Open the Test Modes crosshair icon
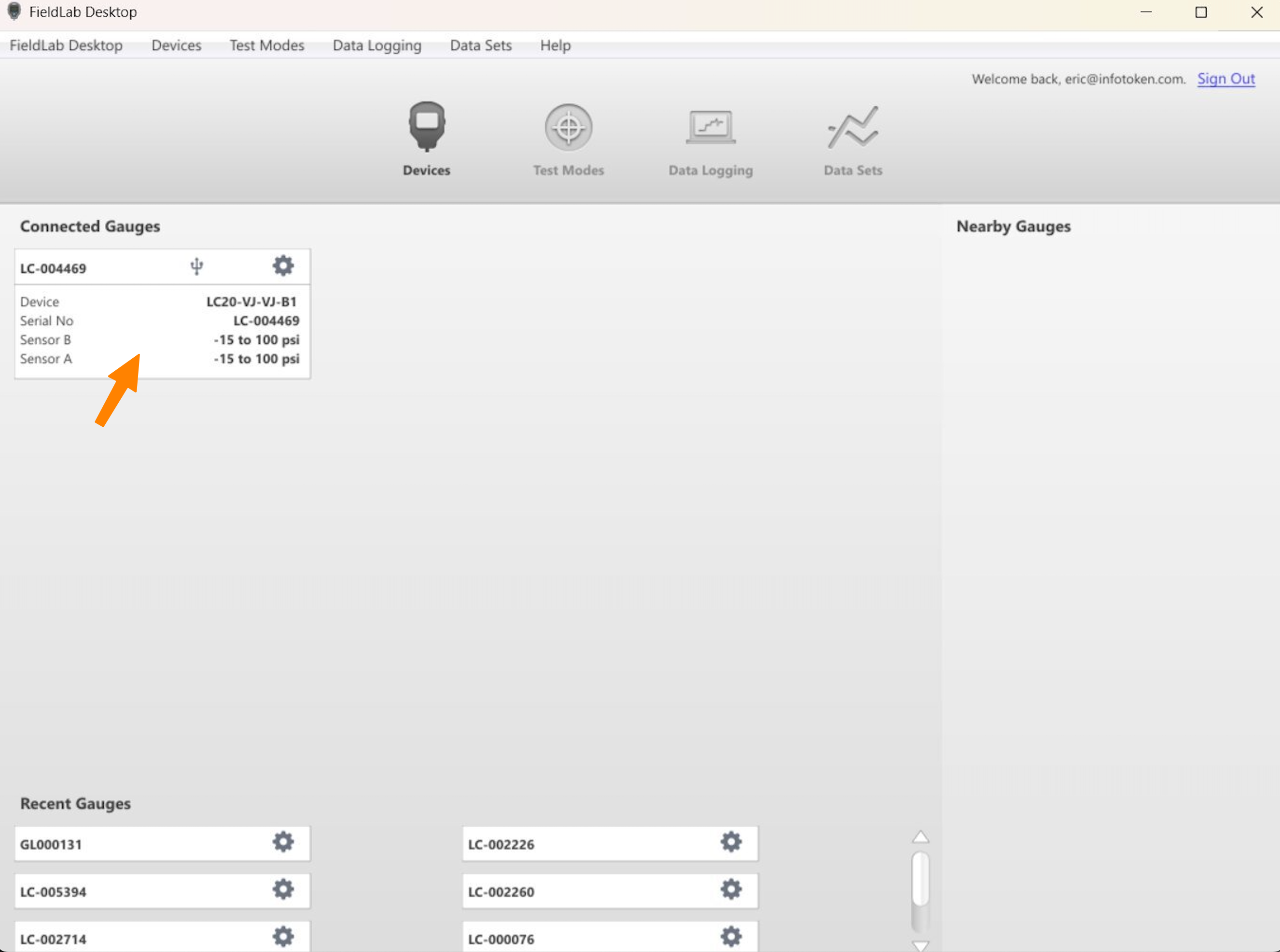1280x952 pixels. tap(568, 127)
